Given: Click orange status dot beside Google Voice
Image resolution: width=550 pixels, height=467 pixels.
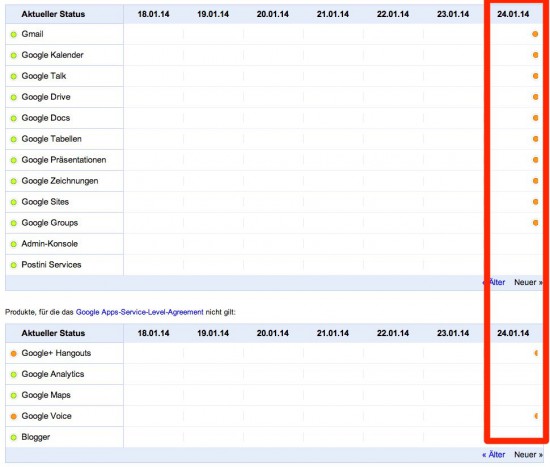Looking at the screenshot, I should point(14,416).
